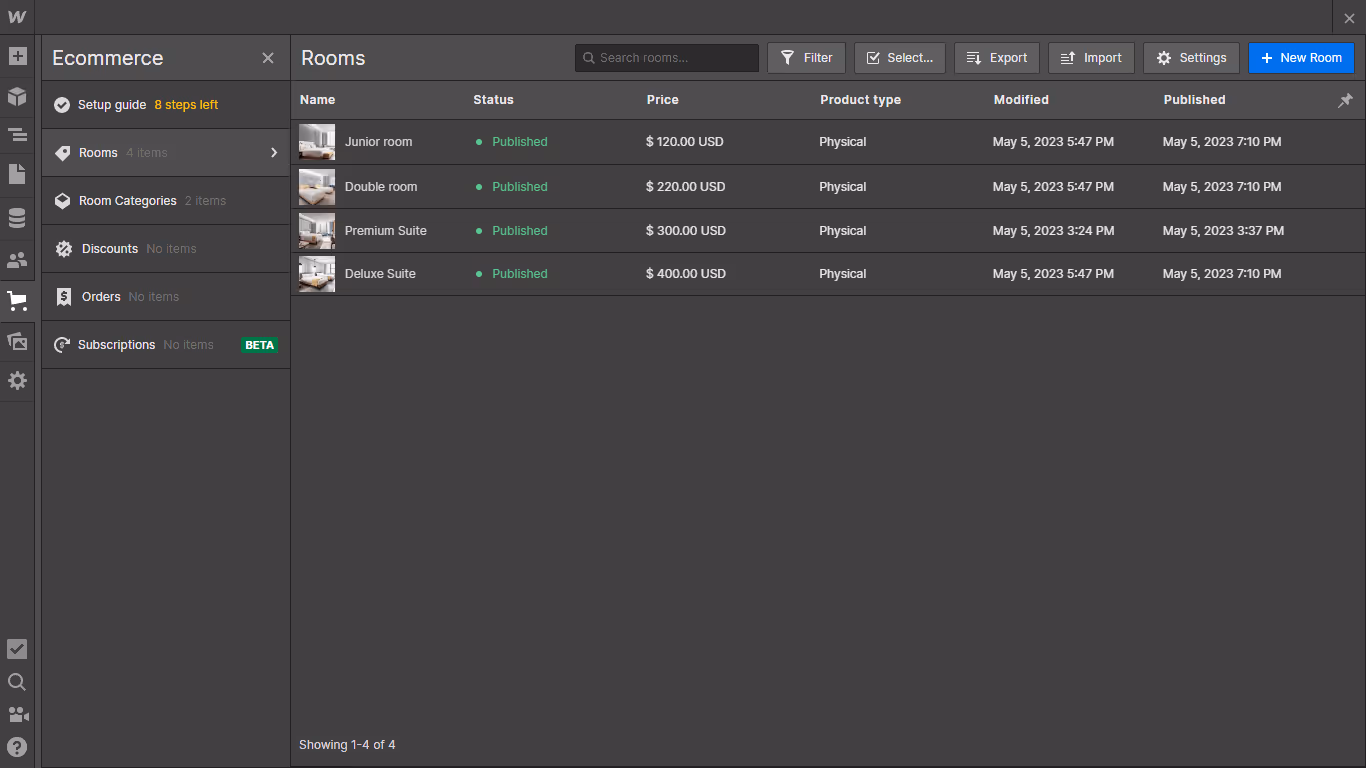Open the Navigator panel
The height and width of the screenshot is (768, 1366).
click(17, 134)
